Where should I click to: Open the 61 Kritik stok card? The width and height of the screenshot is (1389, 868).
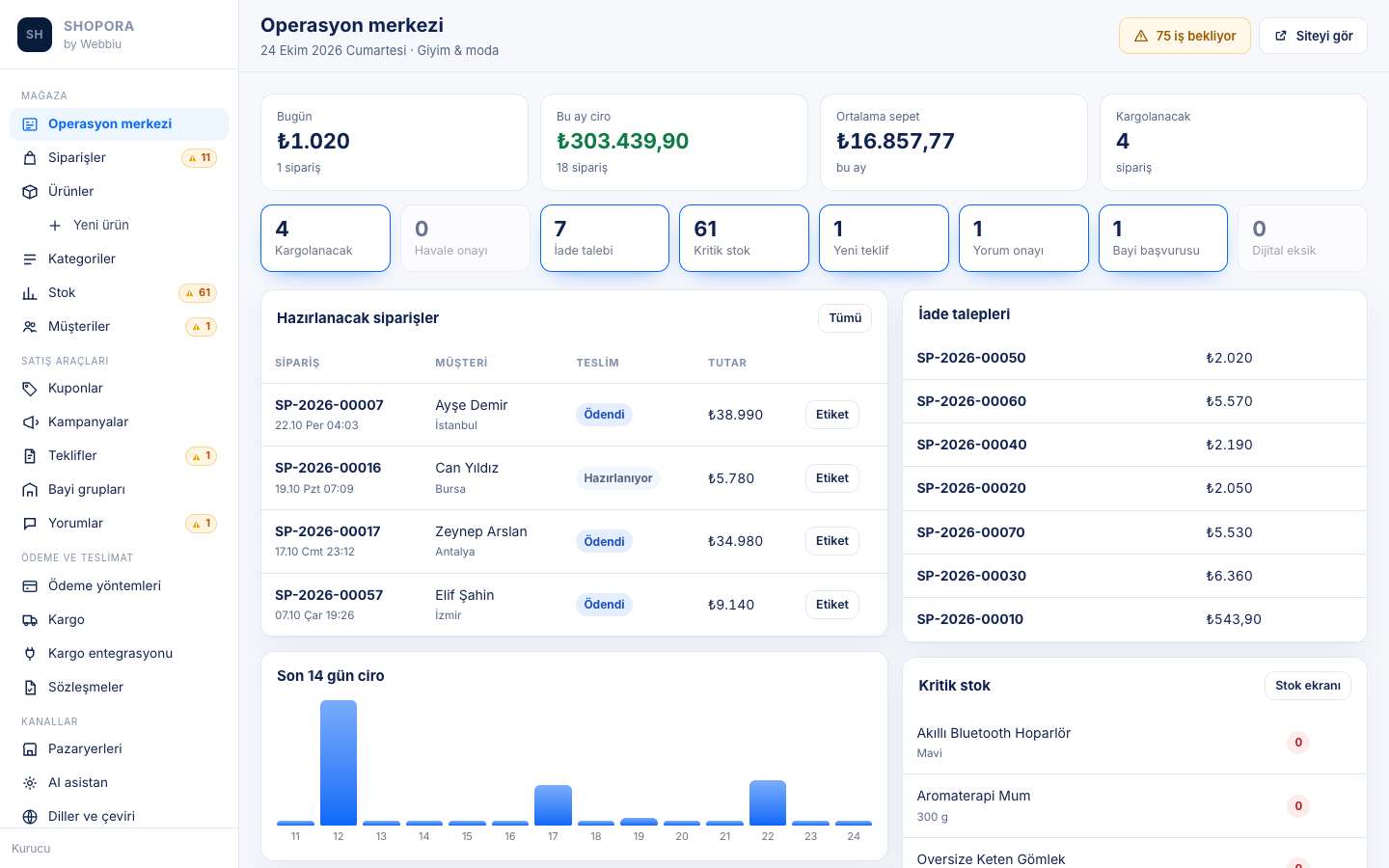[x=744, y=238]
